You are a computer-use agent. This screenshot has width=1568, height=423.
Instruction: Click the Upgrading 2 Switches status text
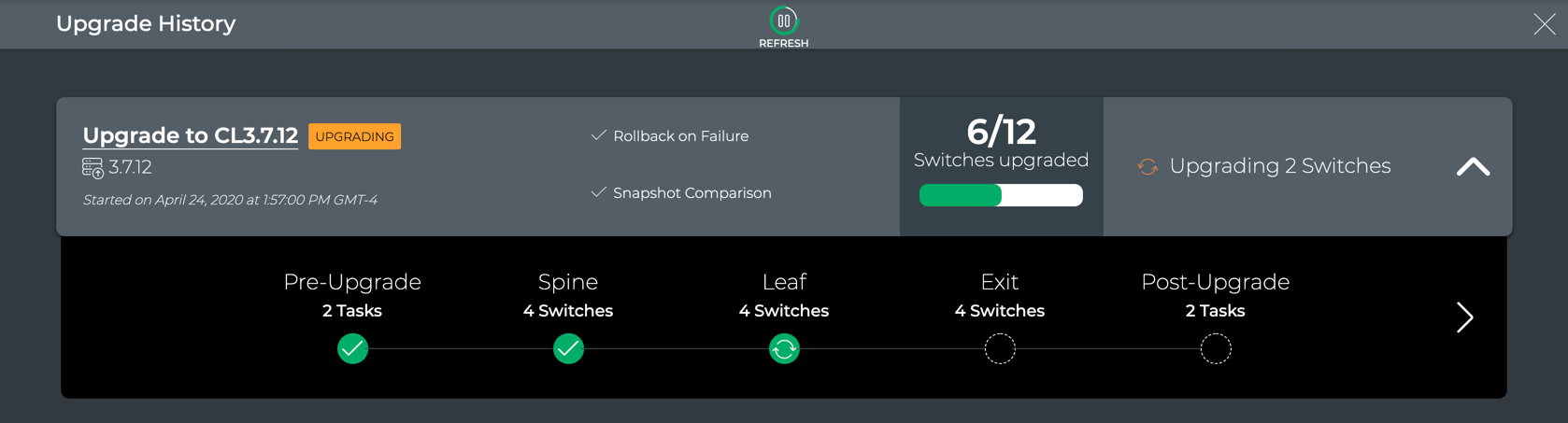tap(1279, 166)
